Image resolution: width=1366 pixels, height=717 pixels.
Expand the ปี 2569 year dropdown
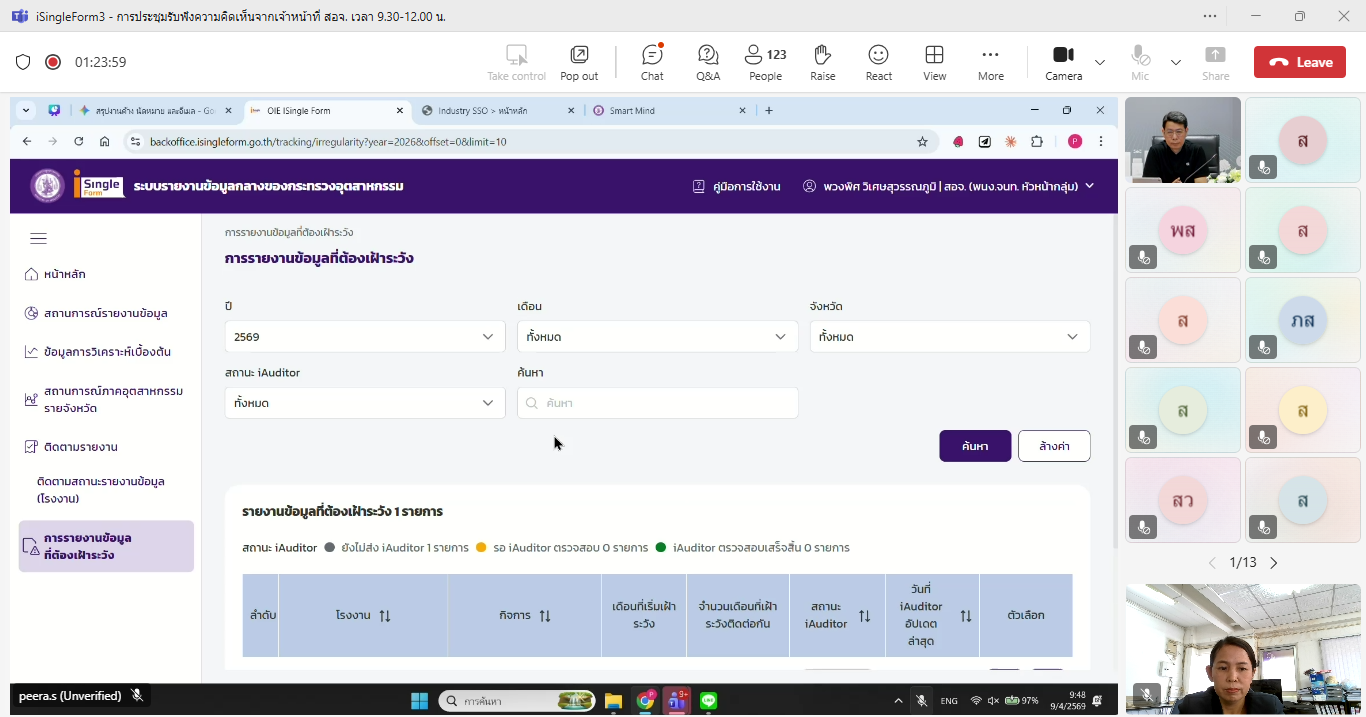click(364, 337)
